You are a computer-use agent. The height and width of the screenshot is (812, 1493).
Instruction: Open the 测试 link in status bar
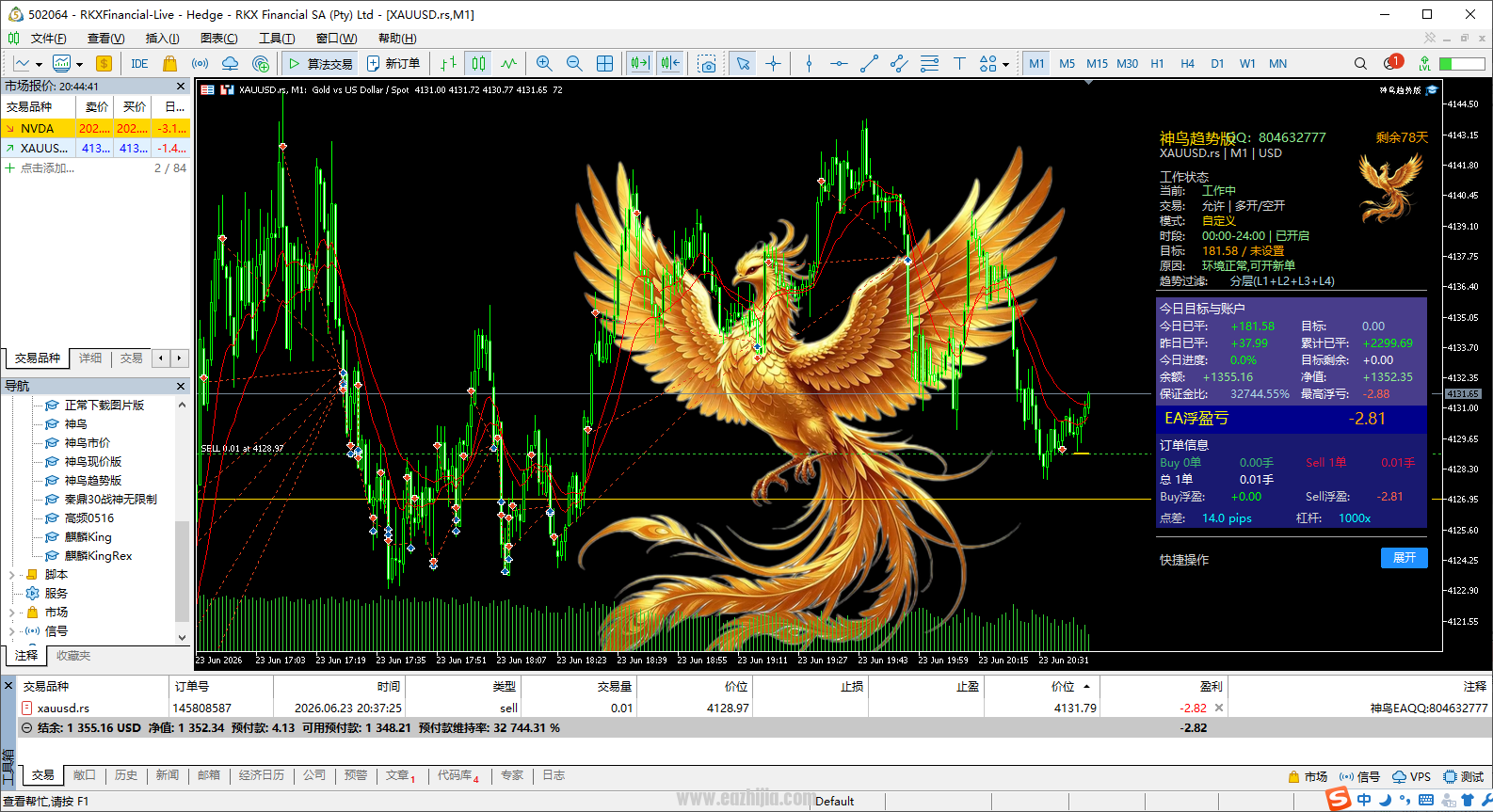[1464, 777]
